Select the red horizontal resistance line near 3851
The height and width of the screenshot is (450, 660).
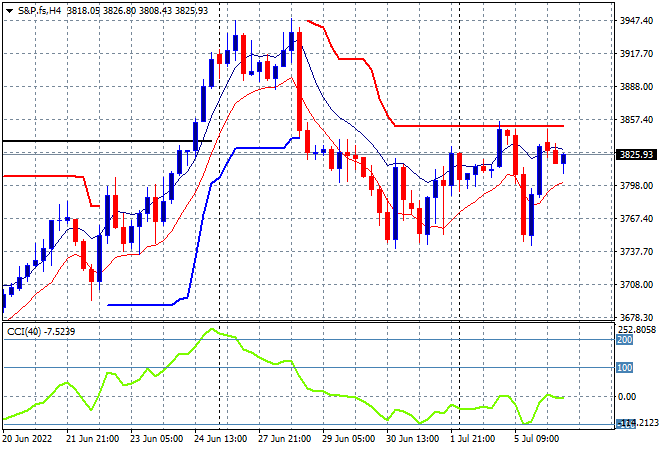(x=479, y=126)
